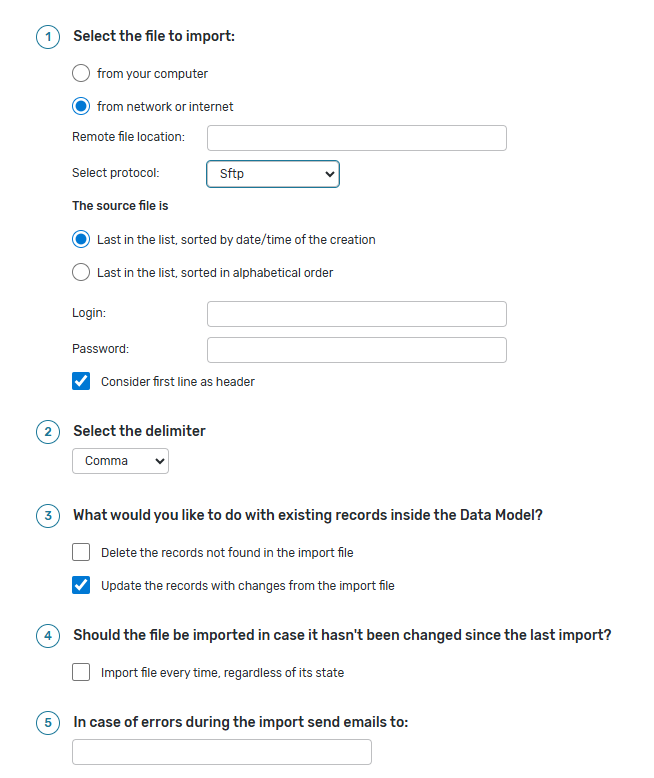Select the 'from your computer' option
Image resolution: width=654 pixels, height=778 pixels.
point(81,74)
